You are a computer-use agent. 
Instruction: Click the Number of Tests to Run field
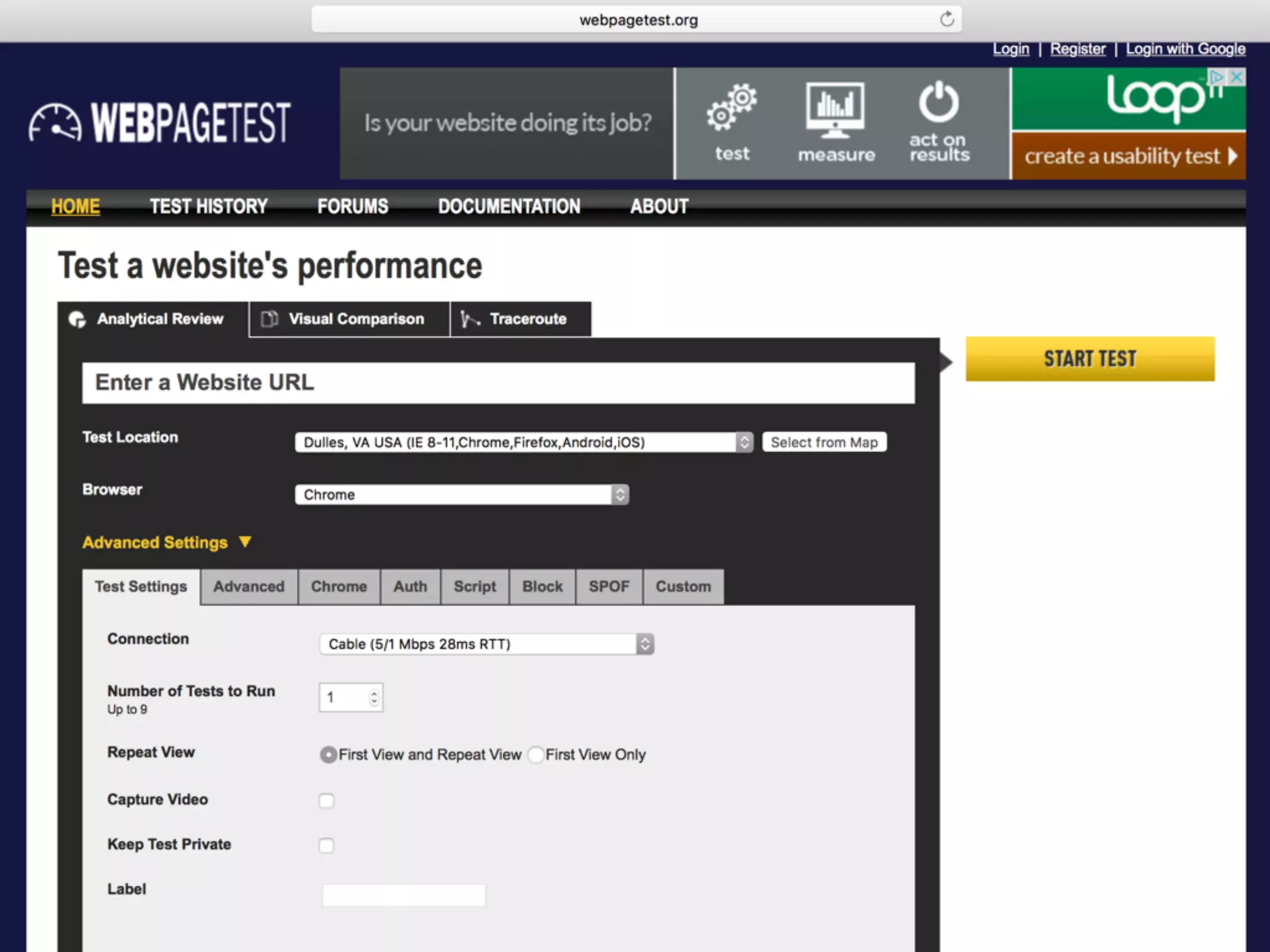coord(351,697)
